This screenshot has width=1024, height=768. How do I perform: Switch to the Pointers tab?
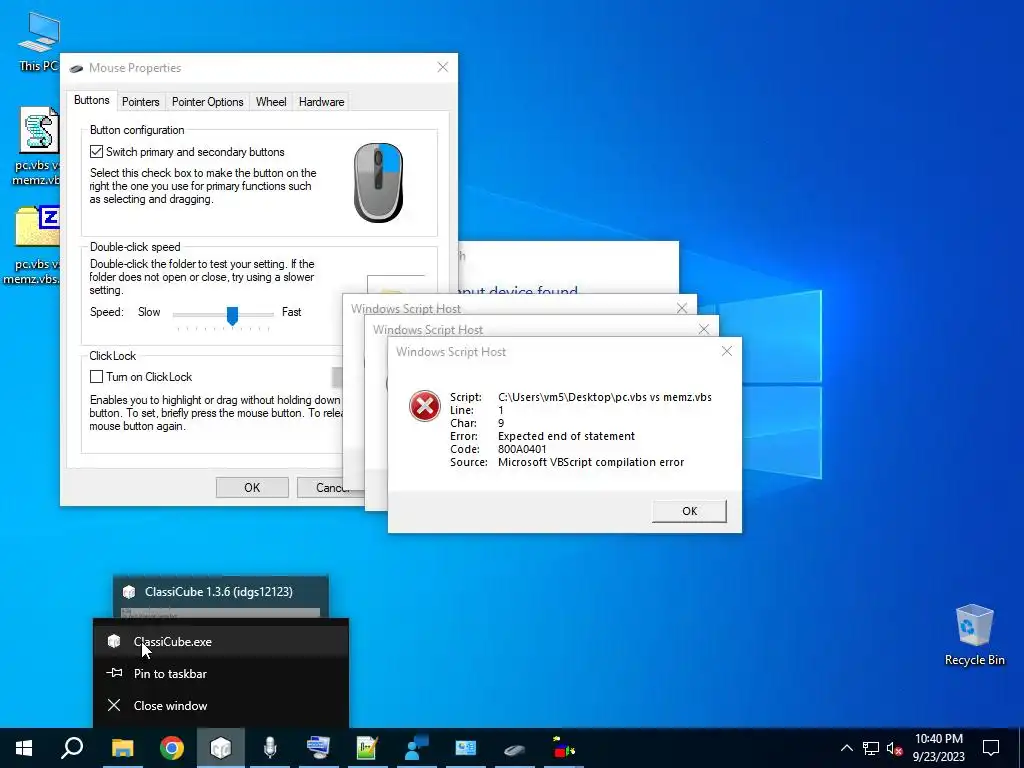[x=140, y=102]
